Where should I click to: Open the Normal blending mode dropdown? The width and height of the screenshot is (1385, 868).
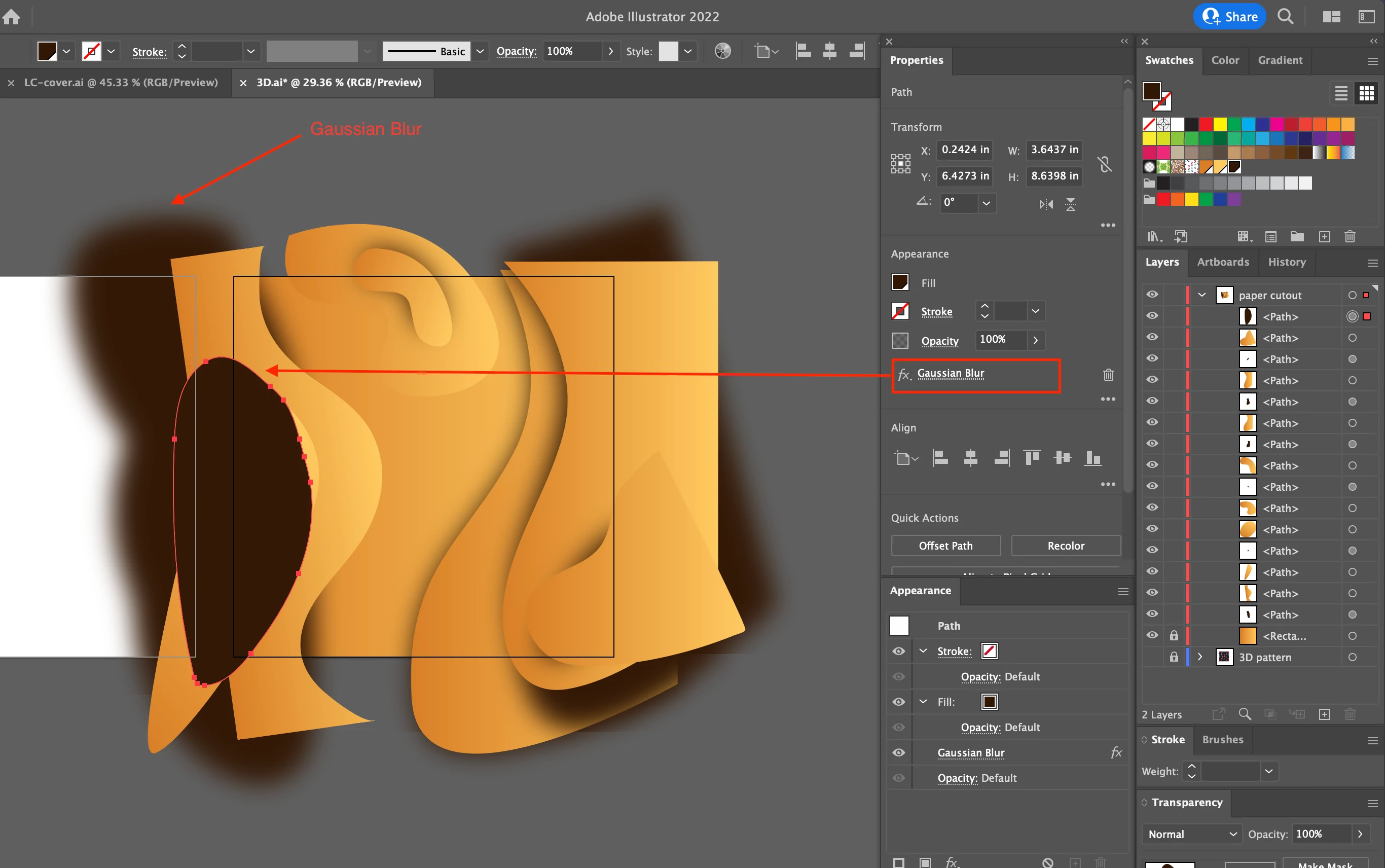[x=1191, y=834]
